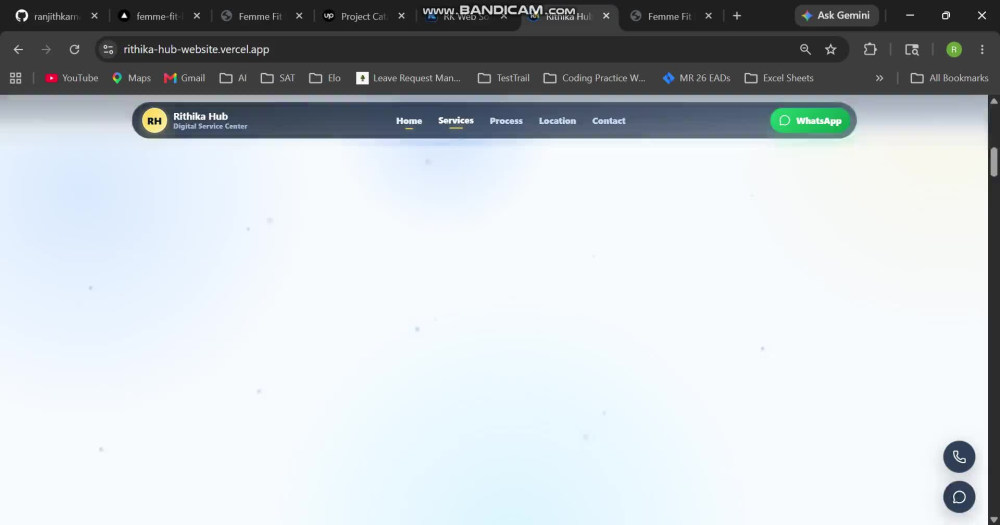The height and width of the screenshot is (525, 1000).
Task: Open the Apps grid in bookmarks bar
Action: [x=15, y=78]
